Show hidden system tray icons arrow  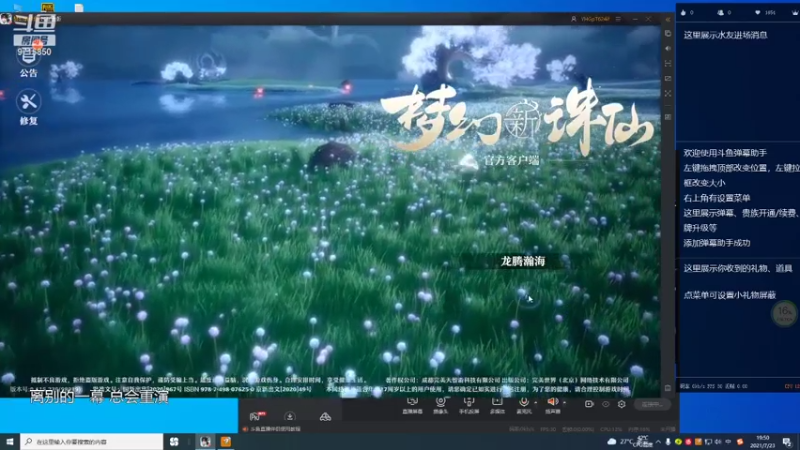[x=658, y=442]
